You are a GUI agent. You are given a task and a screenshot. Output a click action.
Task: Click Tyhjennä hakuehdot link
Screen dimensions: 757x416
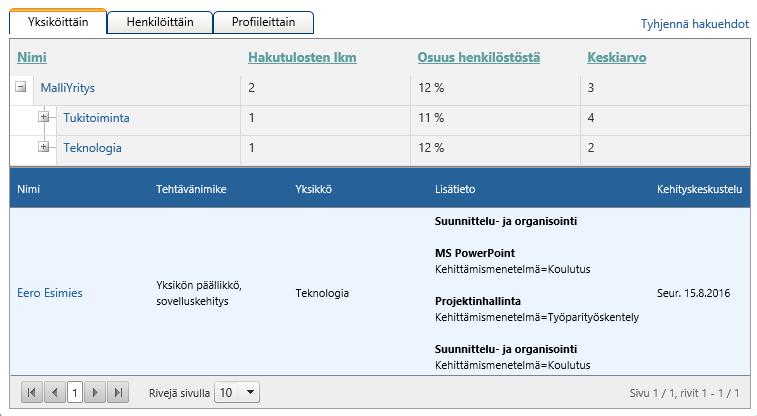694,24
